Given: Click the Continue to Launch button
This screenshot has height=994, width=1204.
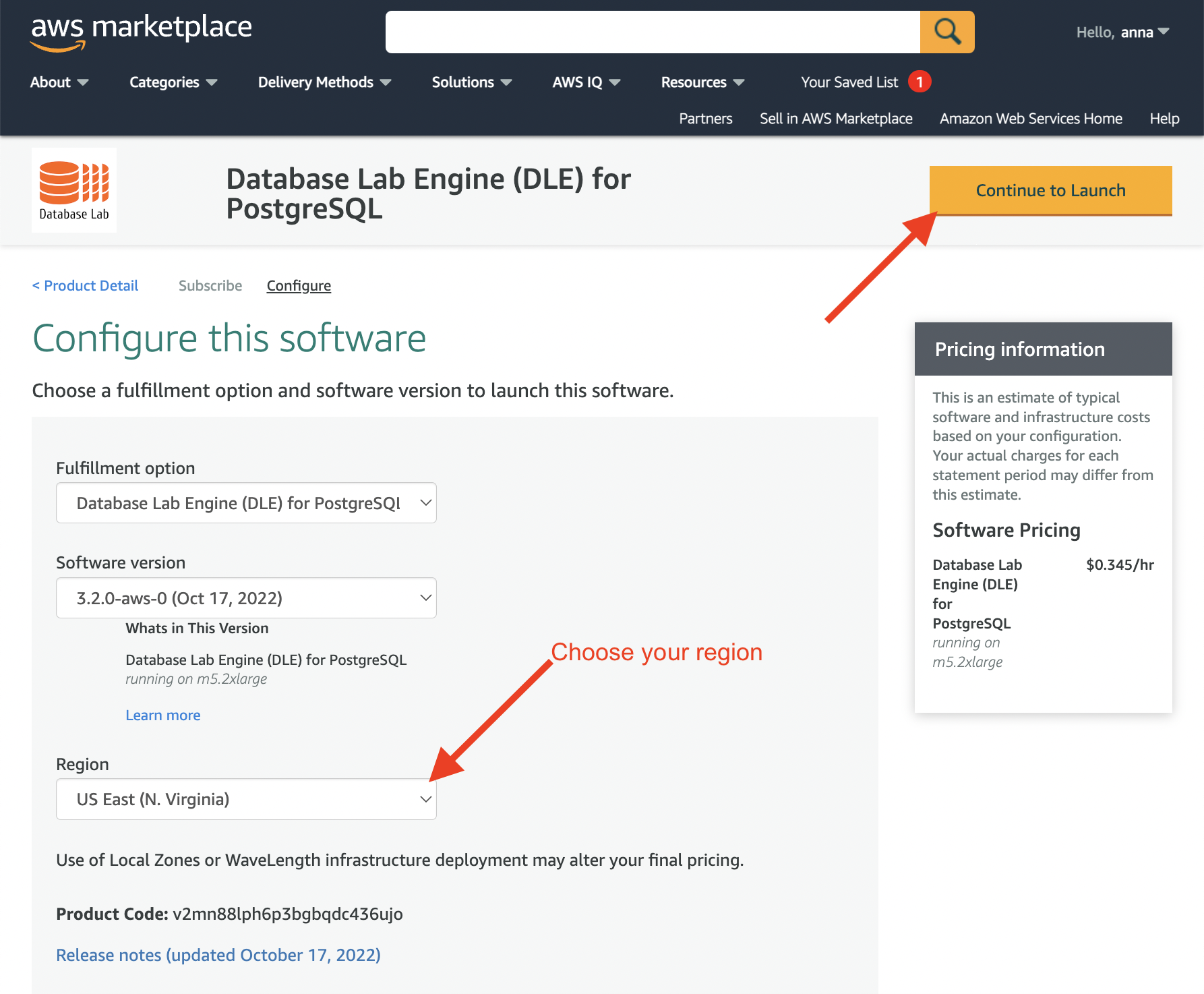Looking at the screenshot, I should [x=1050, y=191].
